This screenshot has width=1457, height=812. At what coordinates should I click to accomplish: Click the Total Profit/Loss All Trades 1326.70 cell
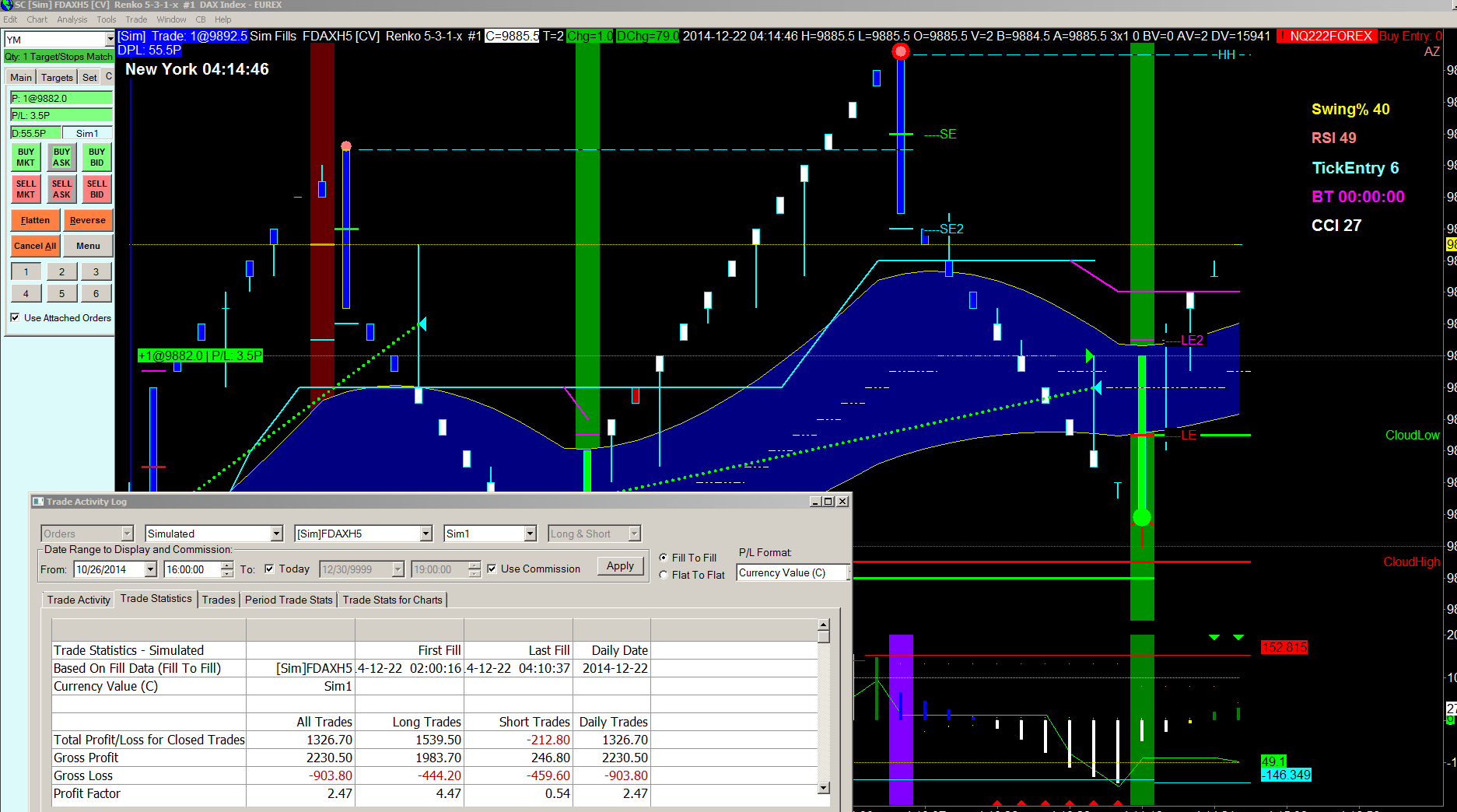300,740
